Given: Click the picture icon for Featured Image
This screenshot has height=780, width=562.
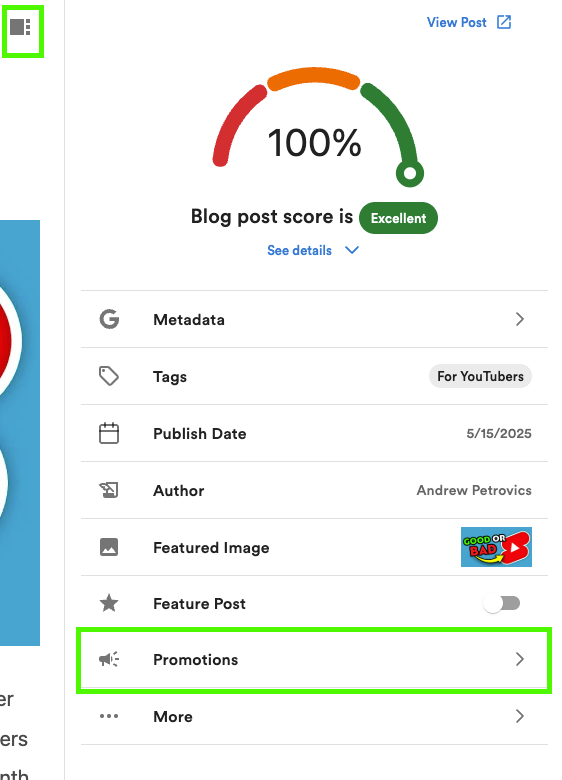Looking at the screenshot, I should pos(109,547).
